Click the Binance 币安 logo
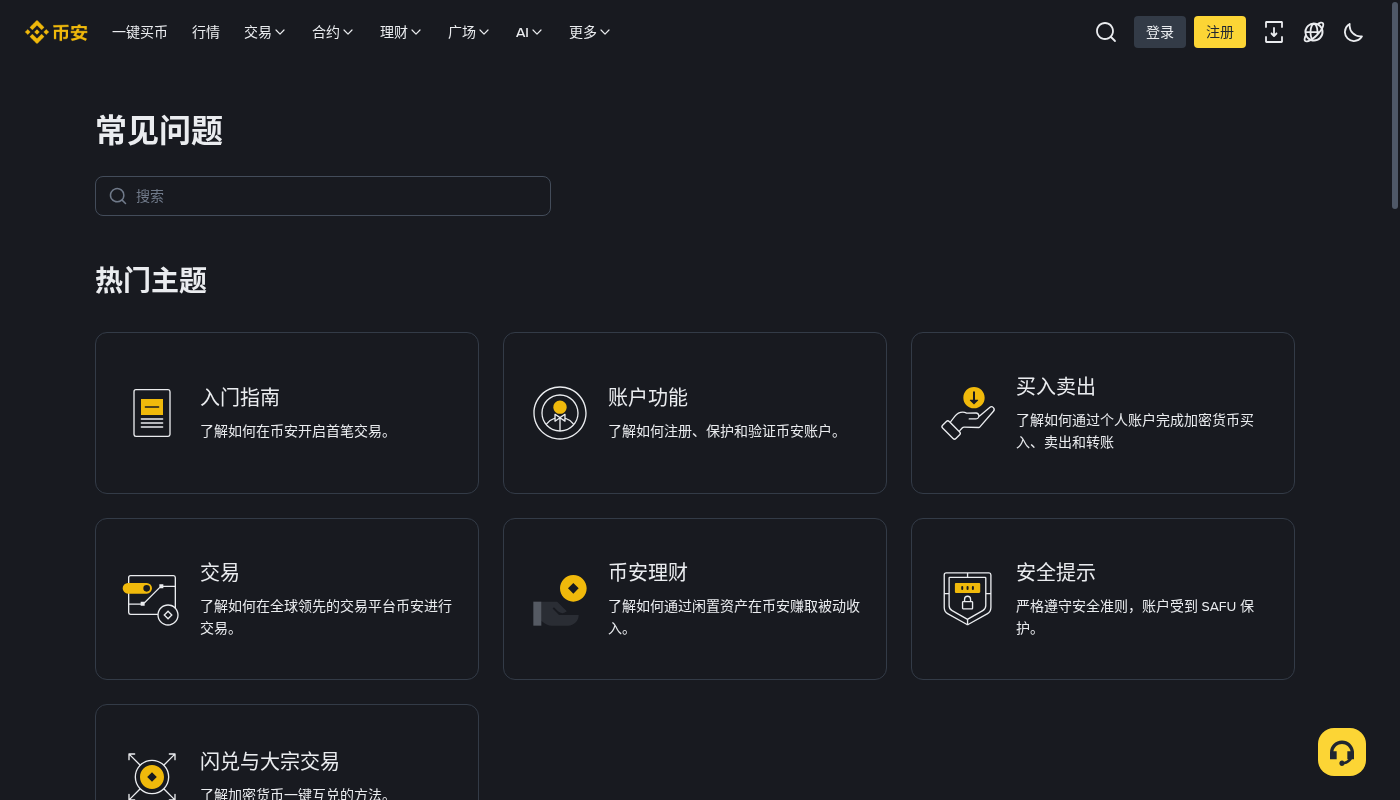This screenshot has height=800, width=1400. point(56,32)
